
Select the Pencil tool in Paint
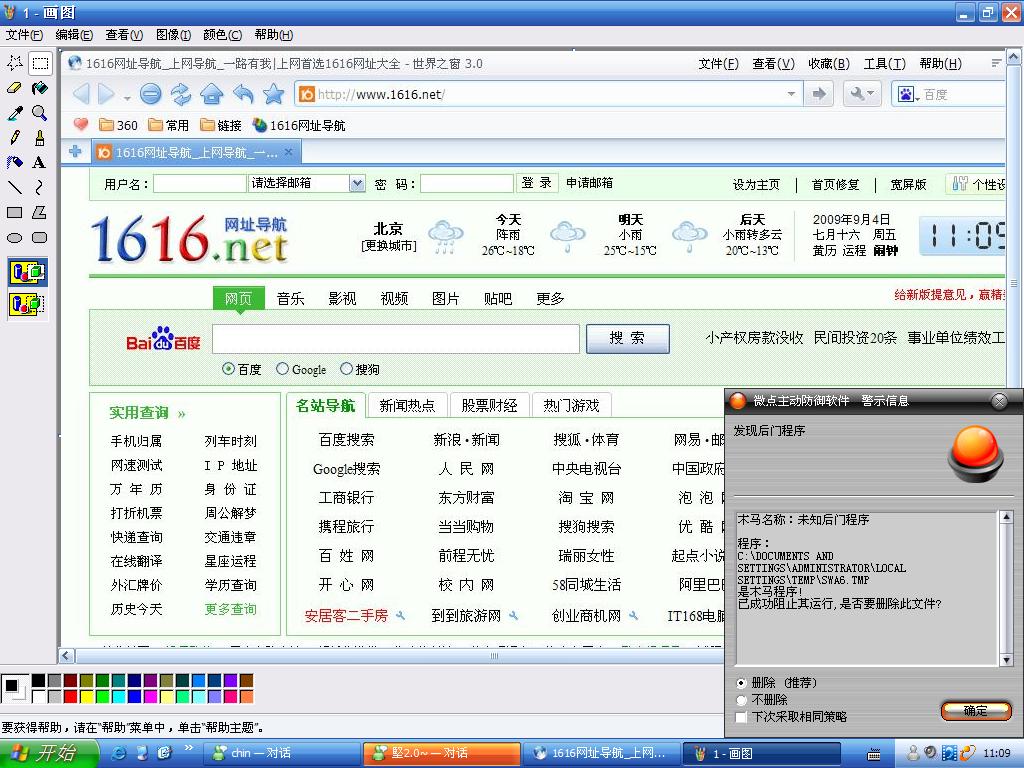(14, 138)
